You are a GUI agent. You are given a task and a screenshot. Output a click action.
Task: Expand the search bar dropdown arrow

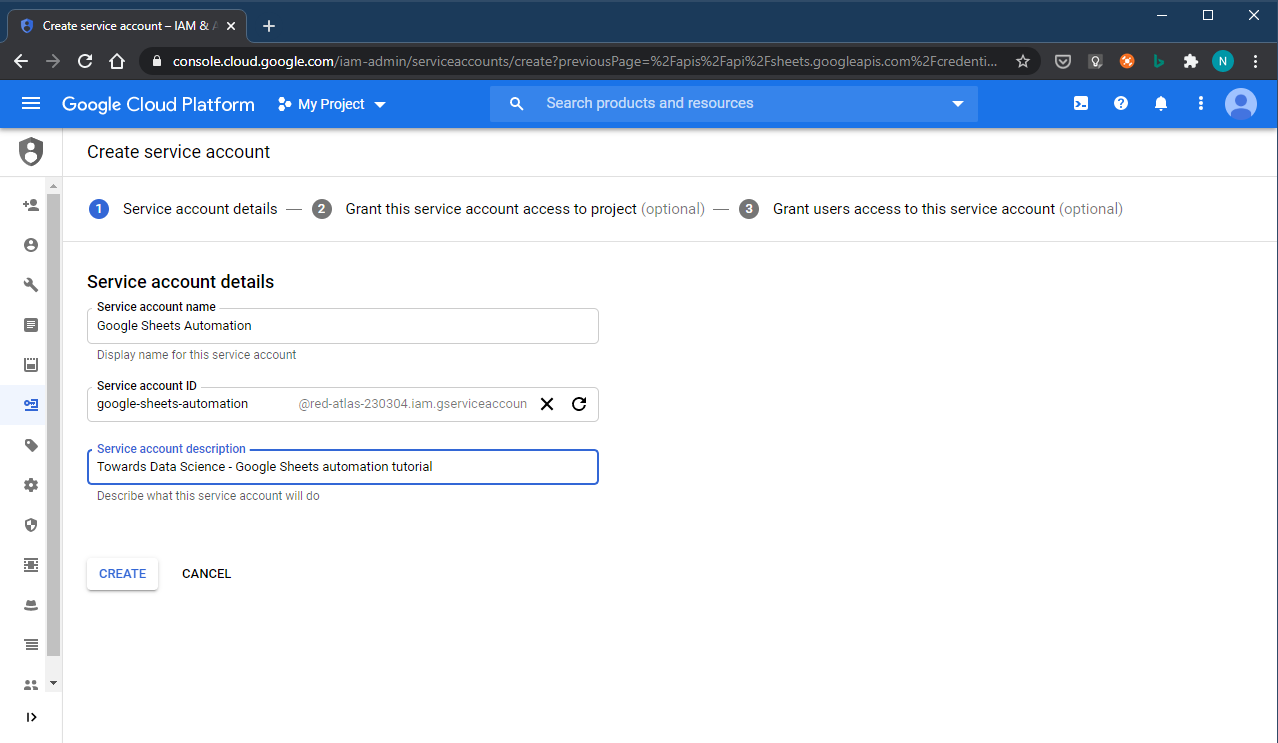(x=957, y=104)
